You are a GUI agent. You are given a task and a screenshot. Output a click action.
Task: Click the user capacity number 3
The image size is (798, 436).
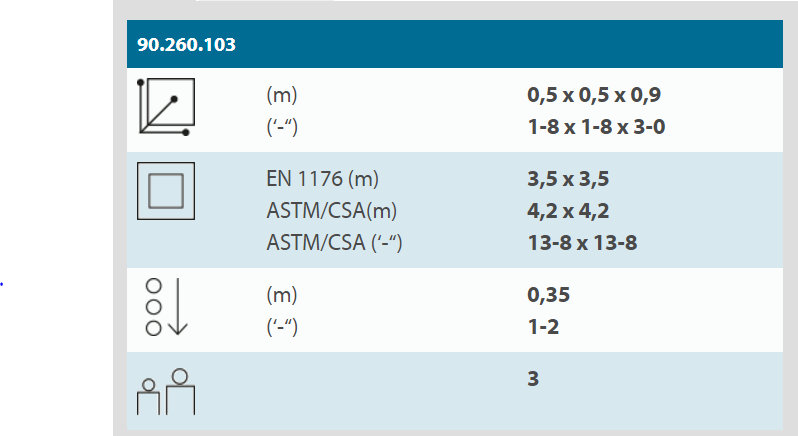[533, 379]
